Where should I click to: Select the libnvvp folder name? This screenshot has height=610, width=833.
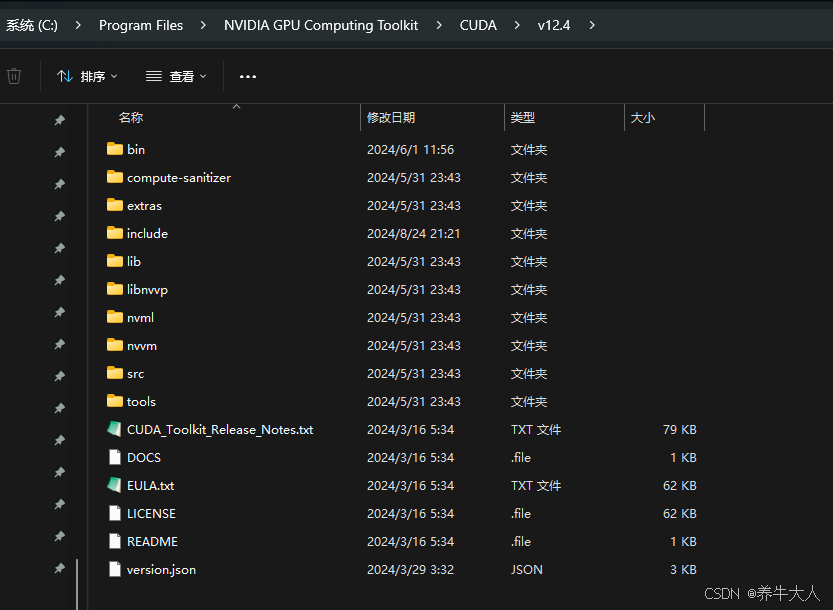(147, 290)
